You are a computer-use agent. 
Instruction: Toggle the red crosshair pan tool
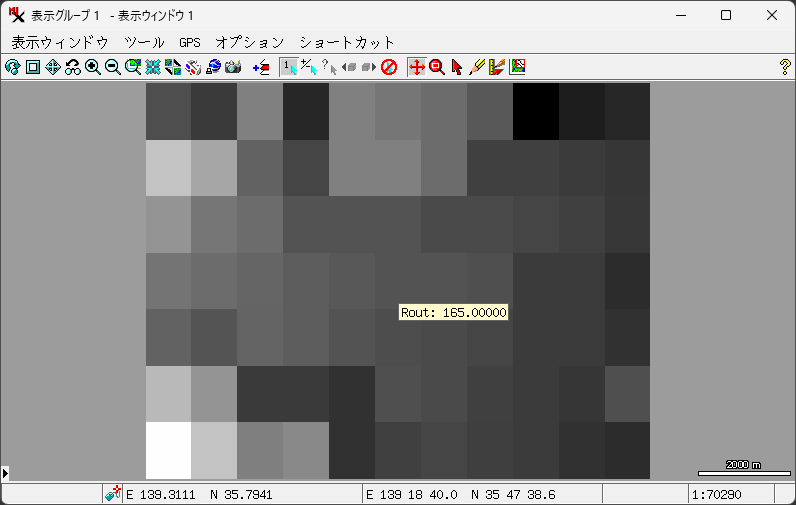[417, 67]
